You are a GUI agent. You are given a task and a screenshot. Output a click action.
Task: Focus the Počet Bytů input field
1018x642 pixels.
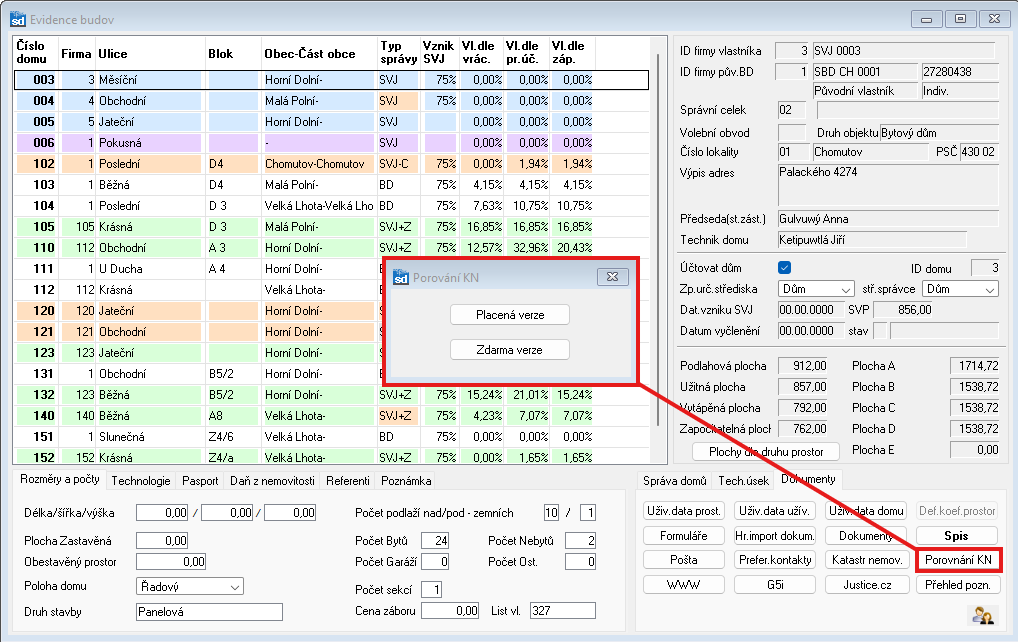435,541
